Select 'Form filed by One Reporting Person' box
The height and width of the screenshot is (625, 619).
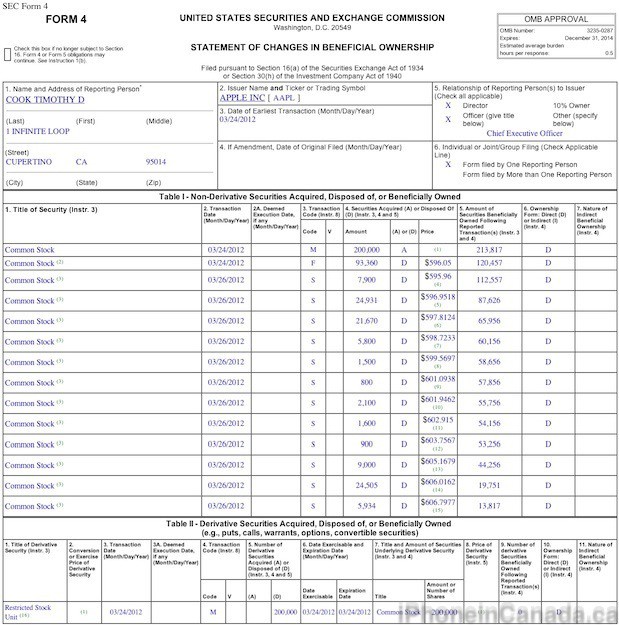tap(447, 164)
